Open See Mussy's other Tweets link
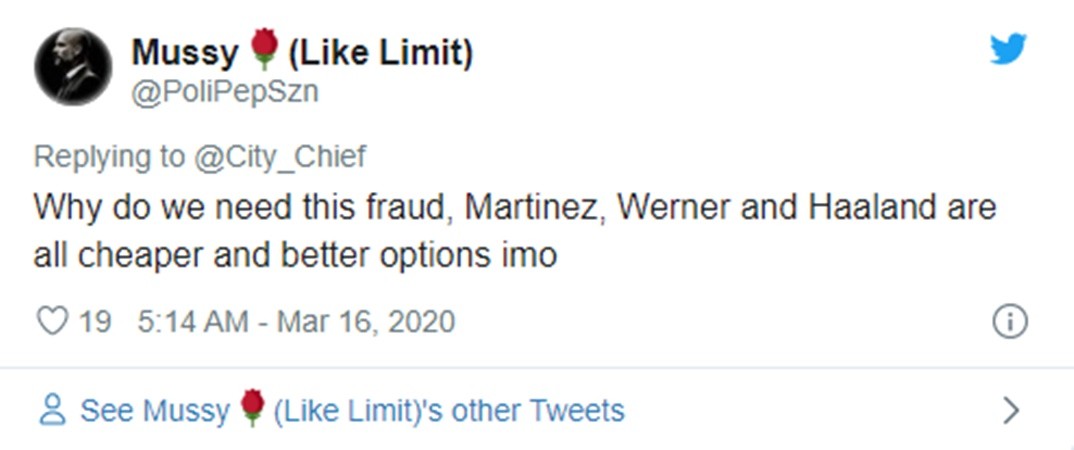1074x450 pixels. tap(352, 410)
